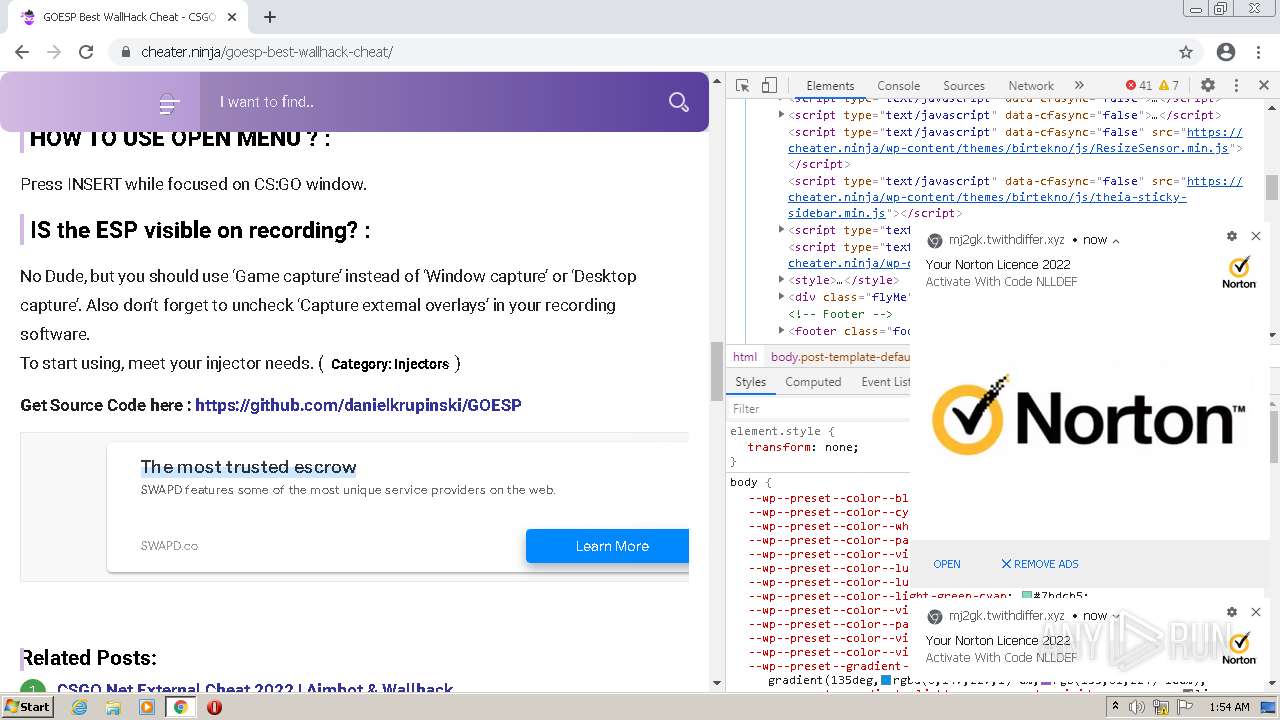
Task: Click the browser back arrow
Action: (x=22, y=52)
